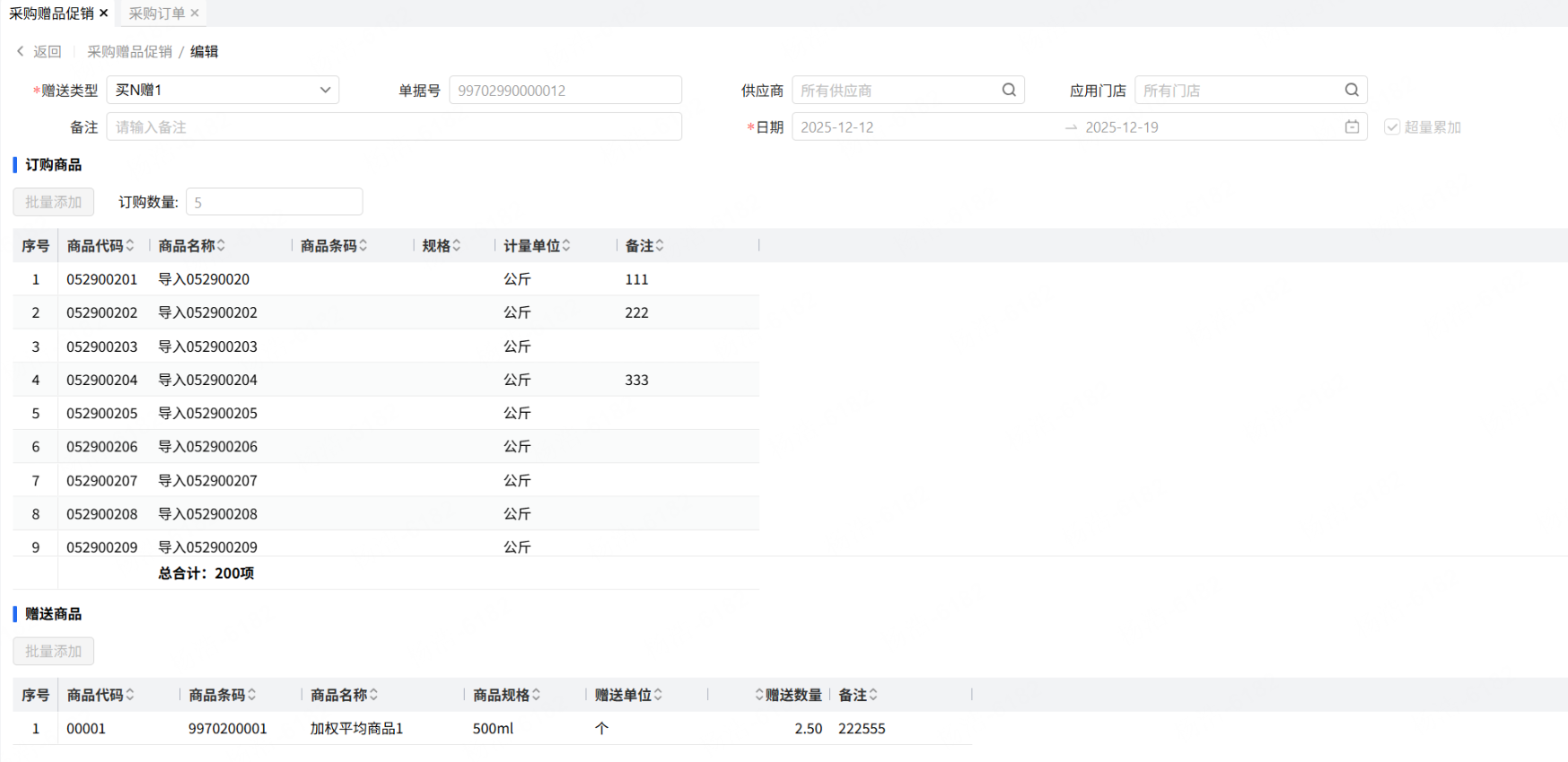Sort gift table by 赠送单位
Image resolution: width=1568 pixels, height=762 pixels.
pyautogui.click(x=658, y=696)
